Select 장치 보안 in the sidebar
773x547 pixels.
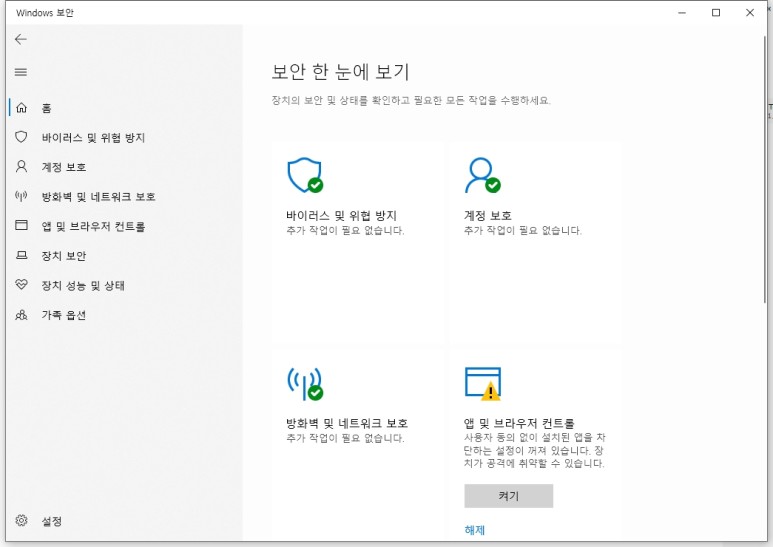64,256
